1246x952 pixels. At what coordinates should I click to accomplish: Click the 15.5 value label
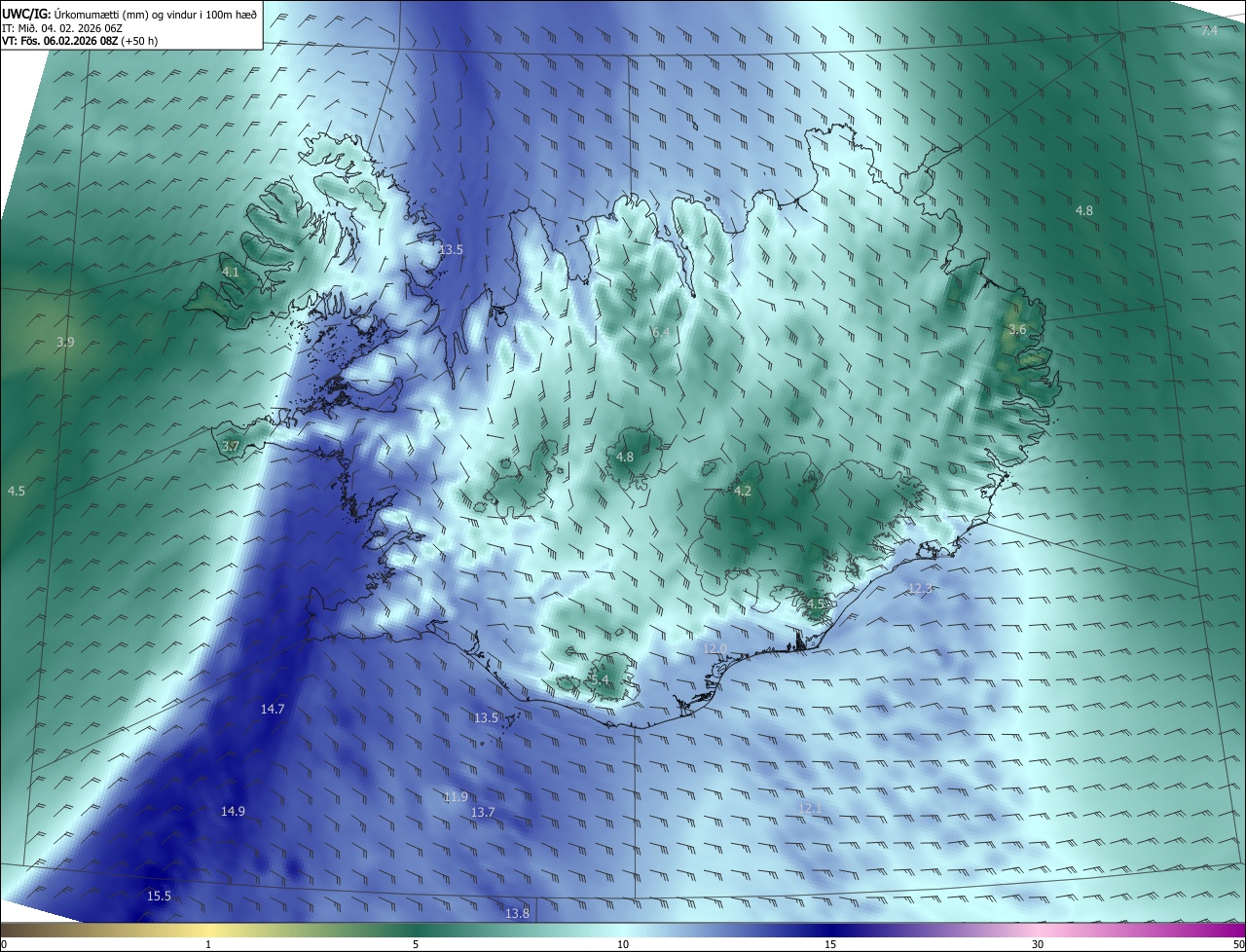pyautogui.click(x=159, y=896)
